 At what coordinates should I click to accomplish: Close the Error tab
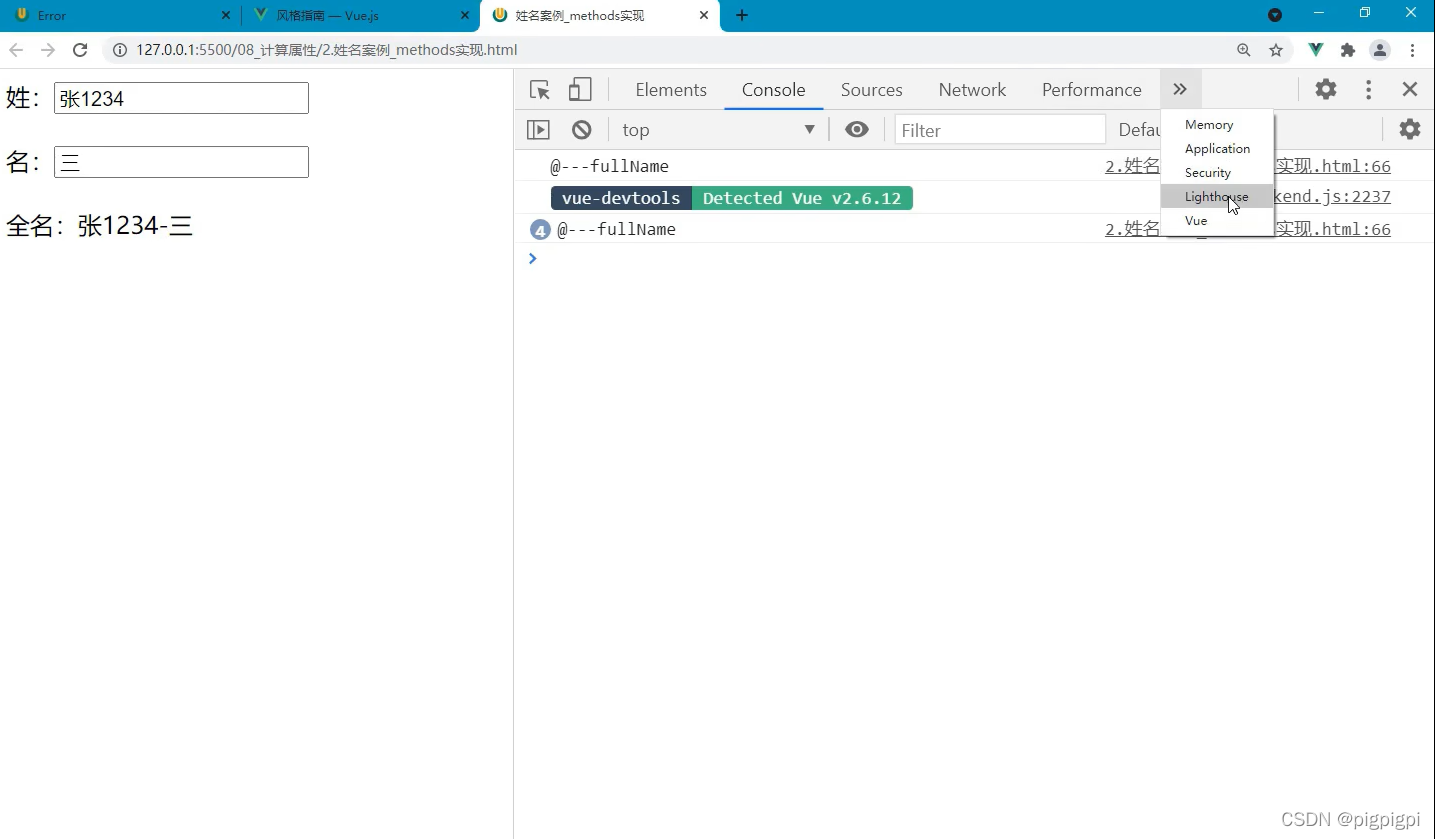[225, 16]
